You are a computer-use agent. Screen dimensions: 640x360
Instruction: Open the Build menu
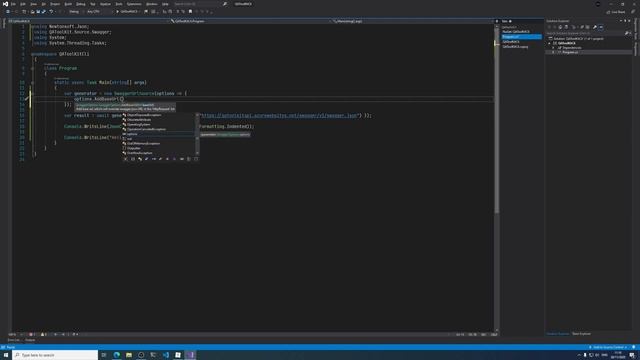pyautogui.click(x=68, y=4)
